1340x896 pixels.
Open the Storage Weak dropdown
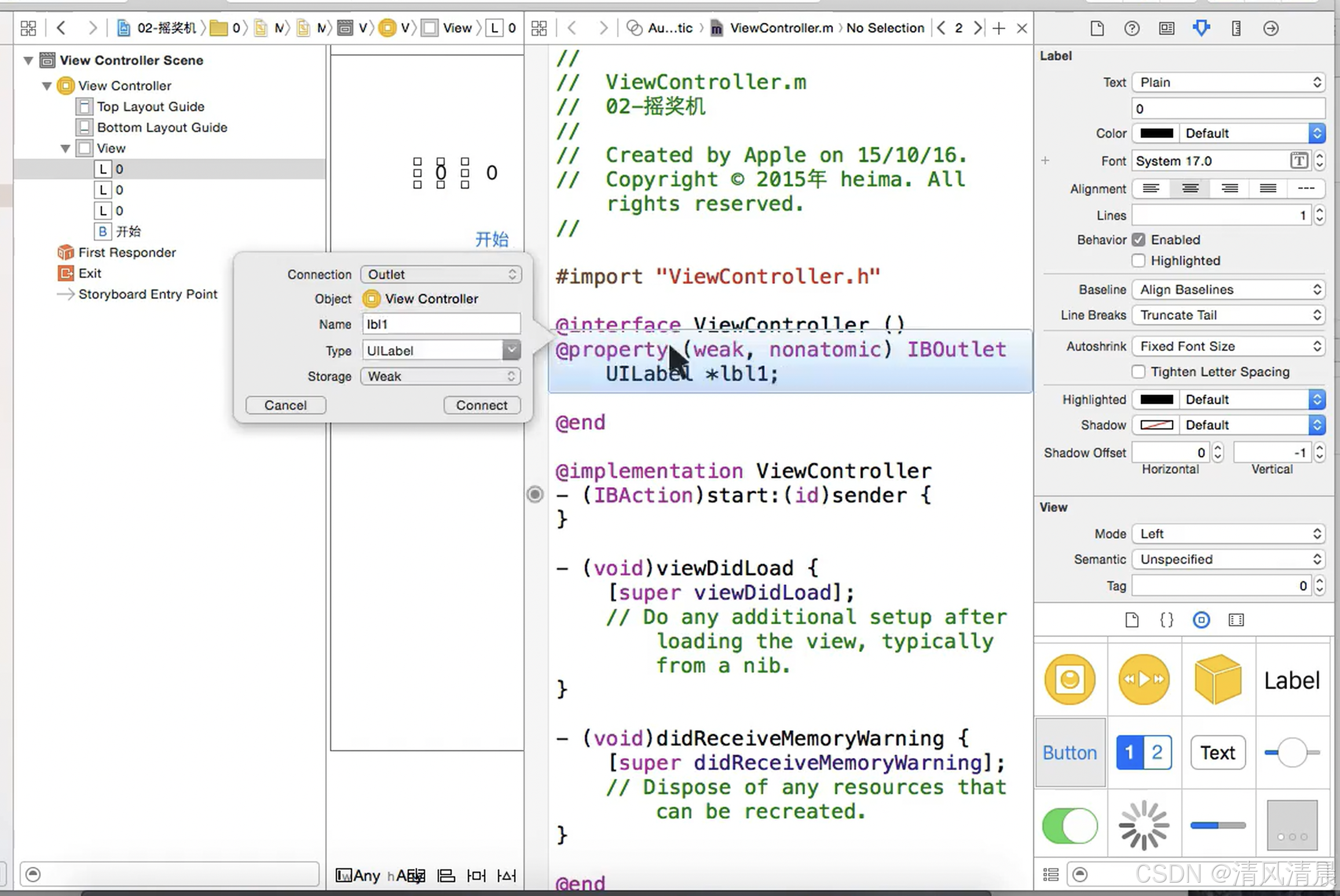point(441,376)
